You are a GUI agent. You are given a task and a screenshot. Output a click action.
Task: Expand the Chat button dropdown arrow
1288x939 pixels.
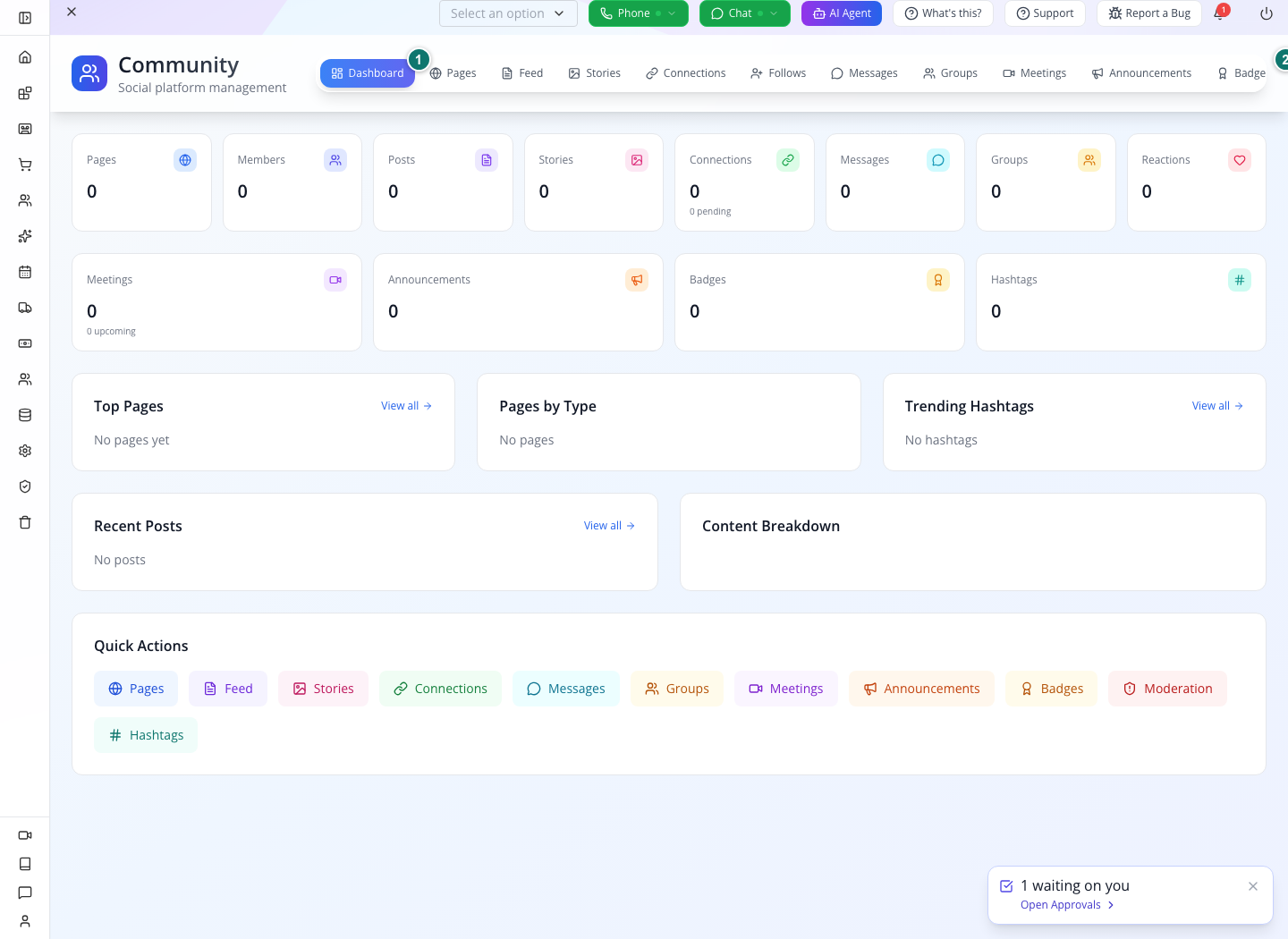pyautogui.click(x=774, y=13)
